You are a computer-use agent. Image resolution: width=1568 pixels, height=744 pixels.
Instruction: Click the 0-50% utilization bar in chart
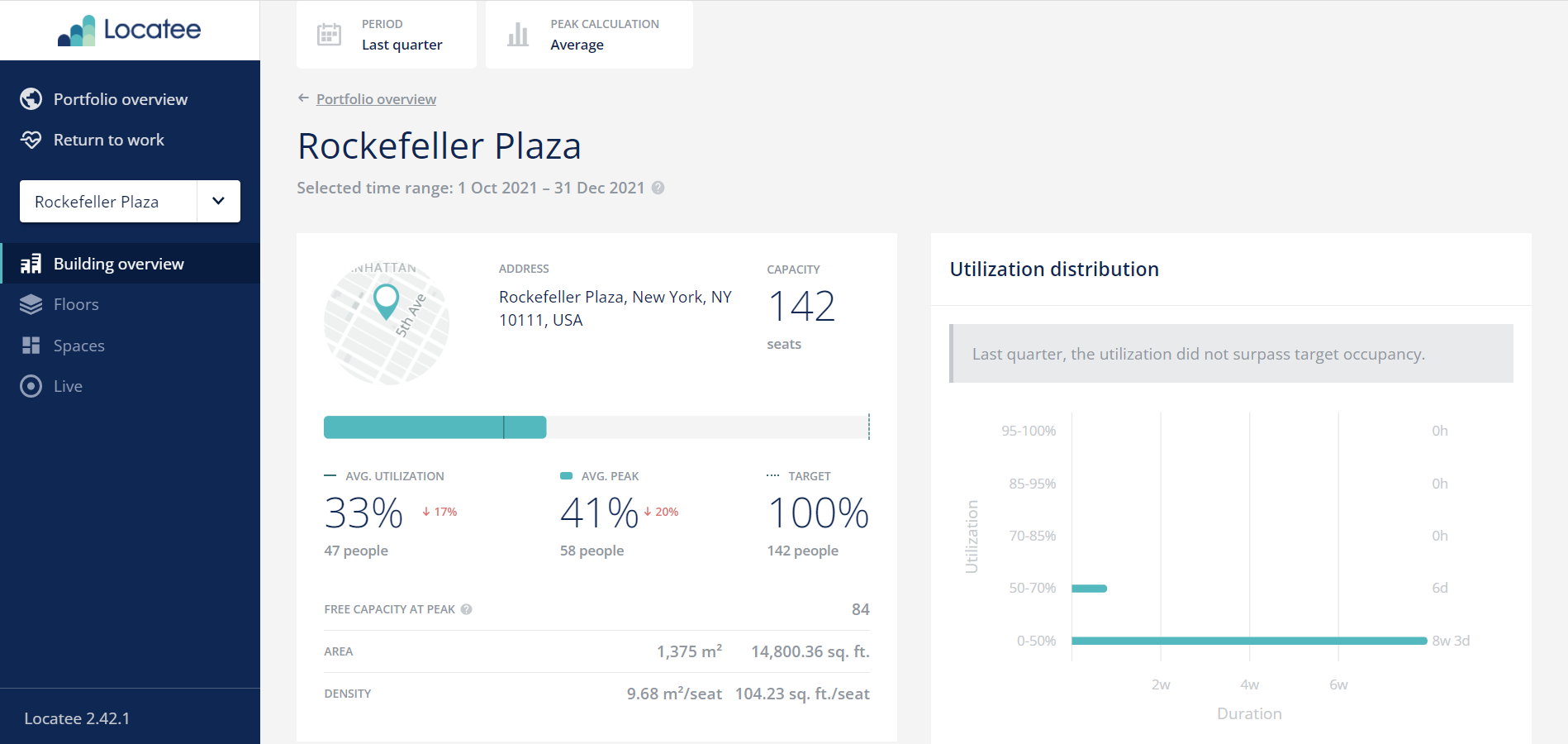coord(1249,641)
